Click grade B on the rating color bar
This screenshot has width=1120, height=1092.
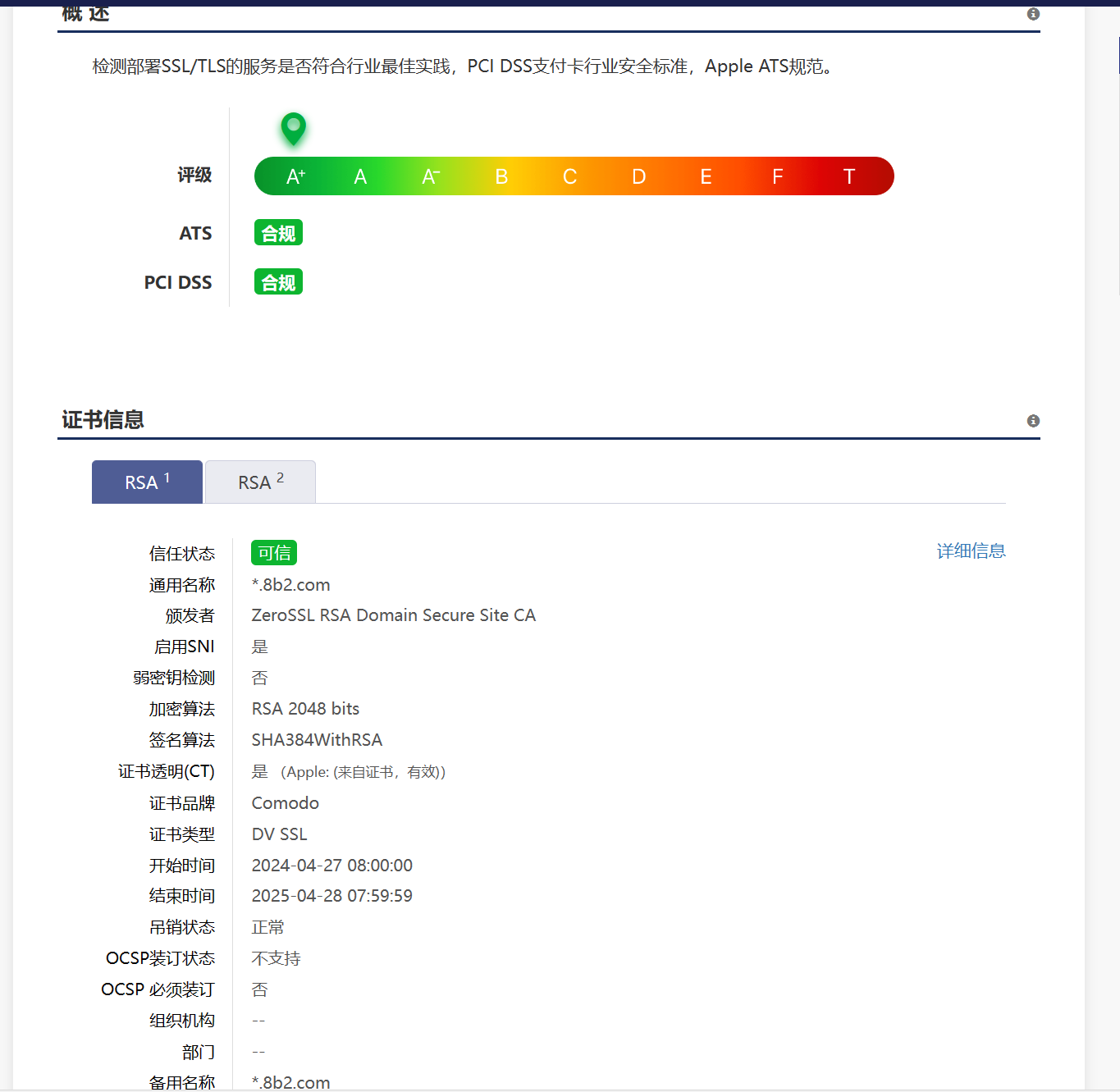(x=501, y=176)
